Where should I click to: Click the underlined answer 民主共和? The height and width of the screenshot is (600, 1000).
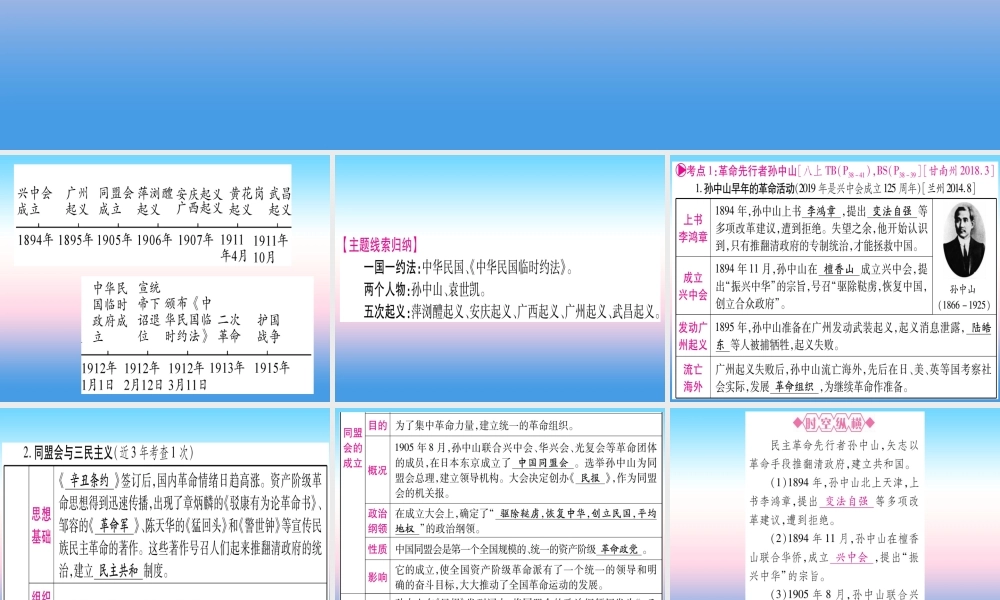point(118,570)
